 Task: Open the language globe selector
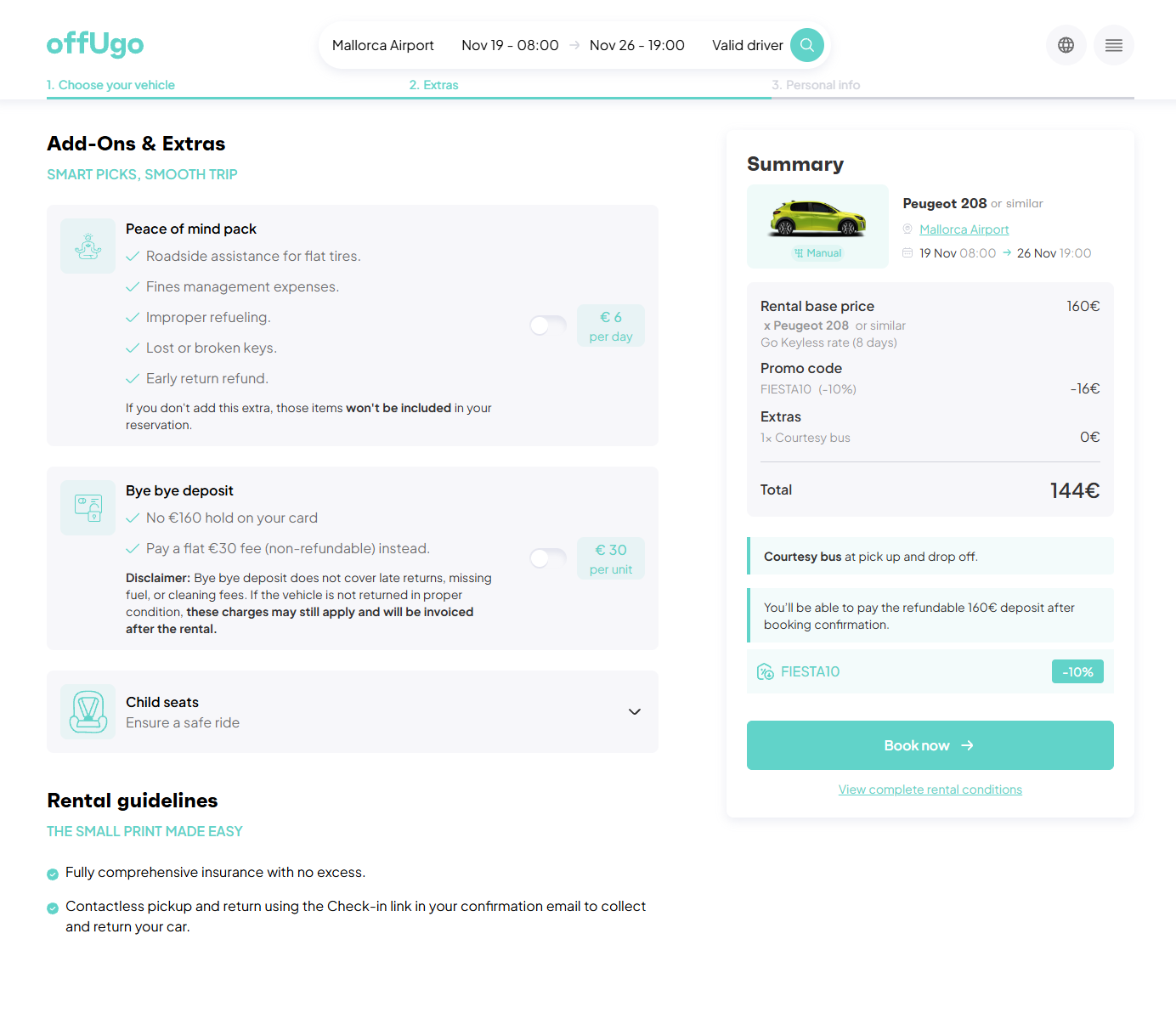pos(1066,45)
